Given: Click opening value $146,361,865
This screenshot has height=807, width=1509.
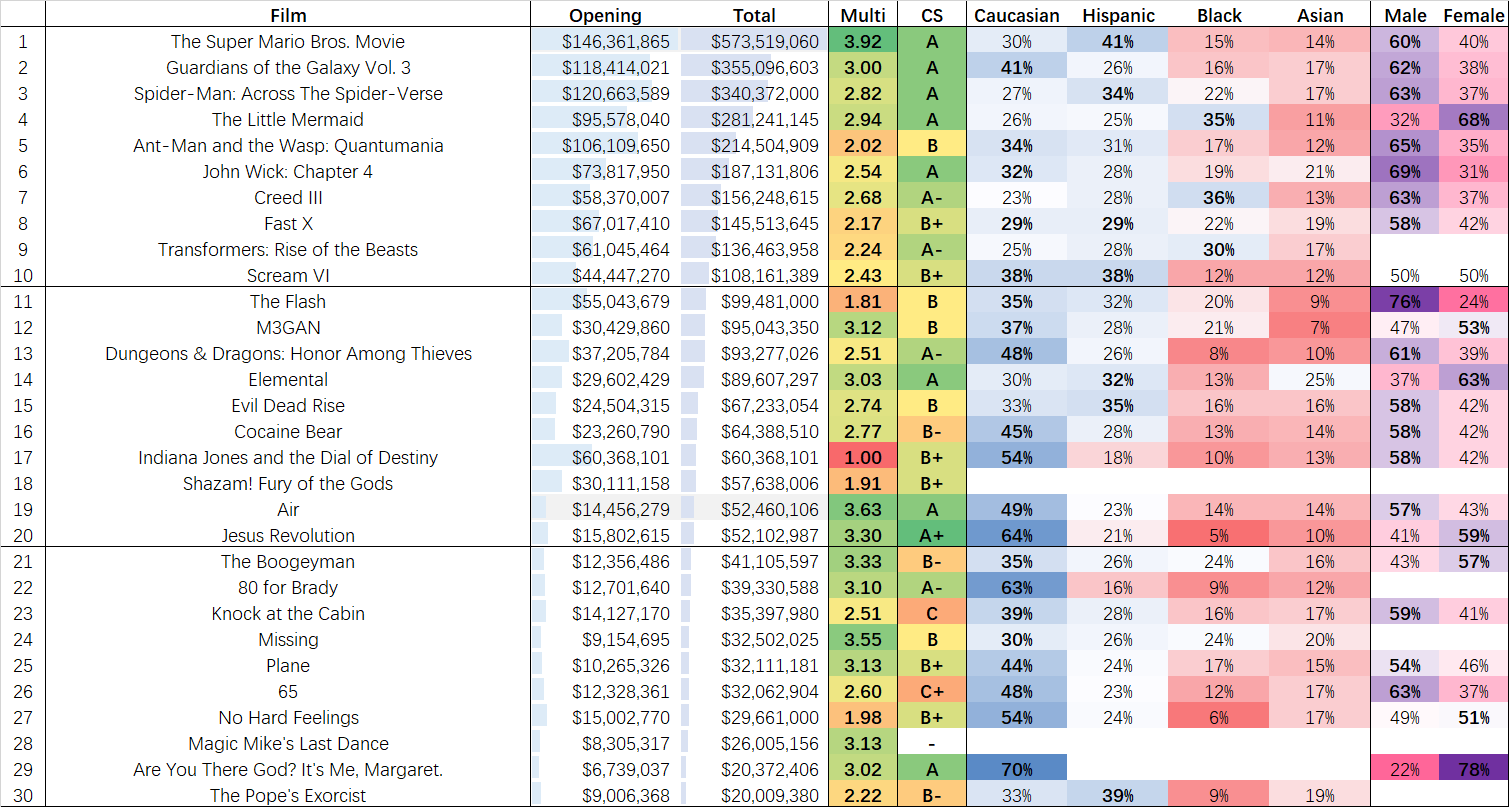Looking at the screenshot, I should [605, 42].
